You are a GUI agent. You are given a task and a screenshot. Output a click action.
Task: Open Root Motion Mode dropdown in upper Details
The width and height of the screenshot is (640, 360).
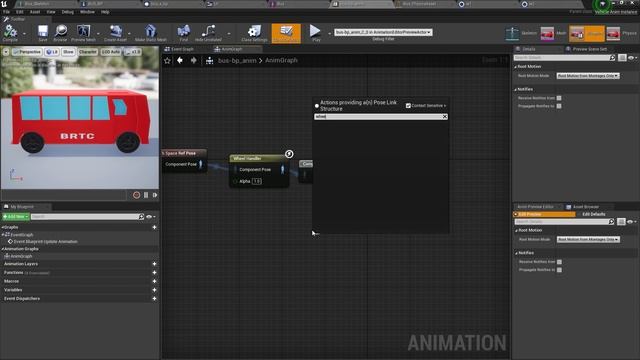pos(588,76)
